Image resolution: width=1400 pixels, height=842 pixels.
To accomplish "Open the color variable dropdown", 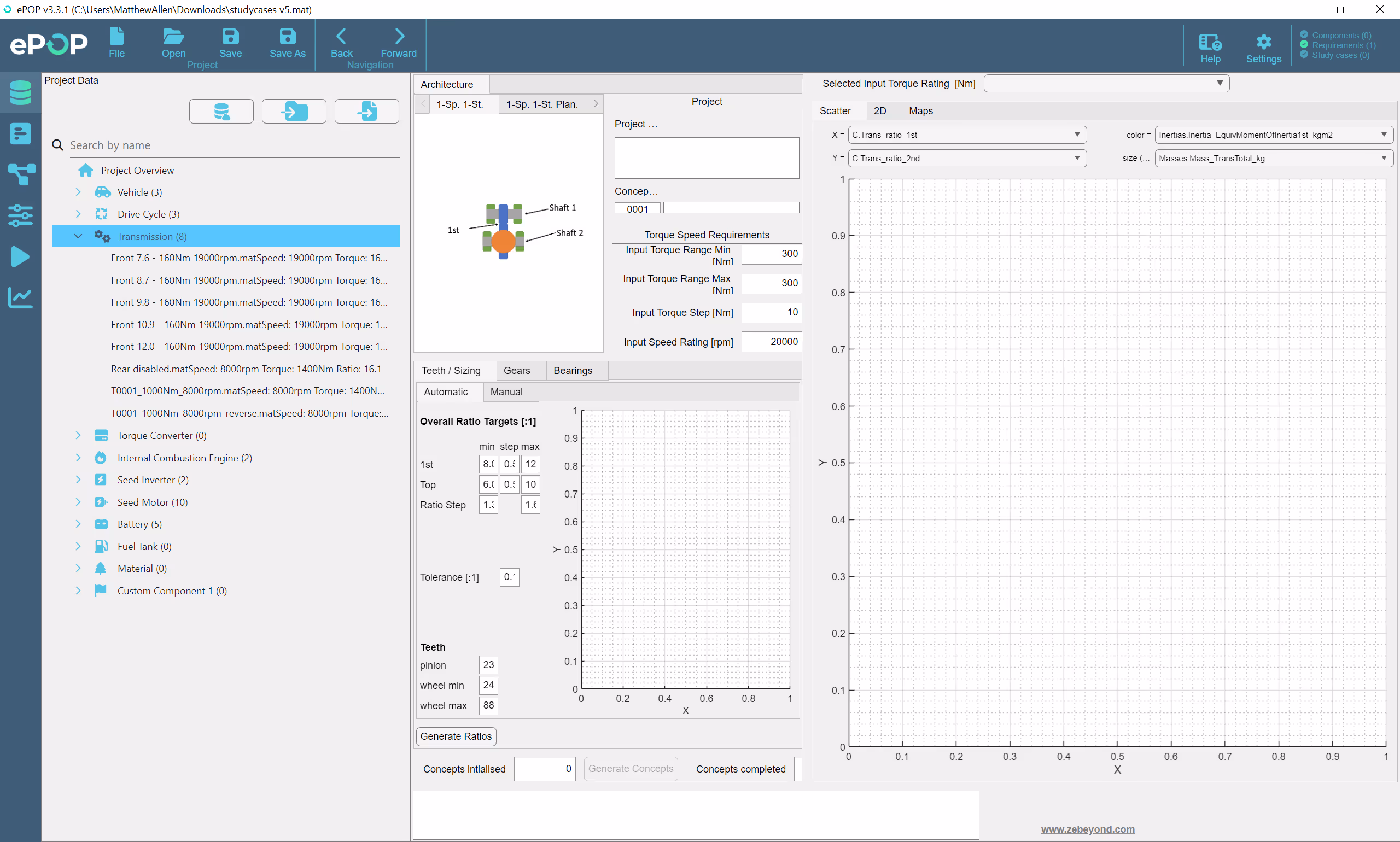I will click(x=1273, y=135).
